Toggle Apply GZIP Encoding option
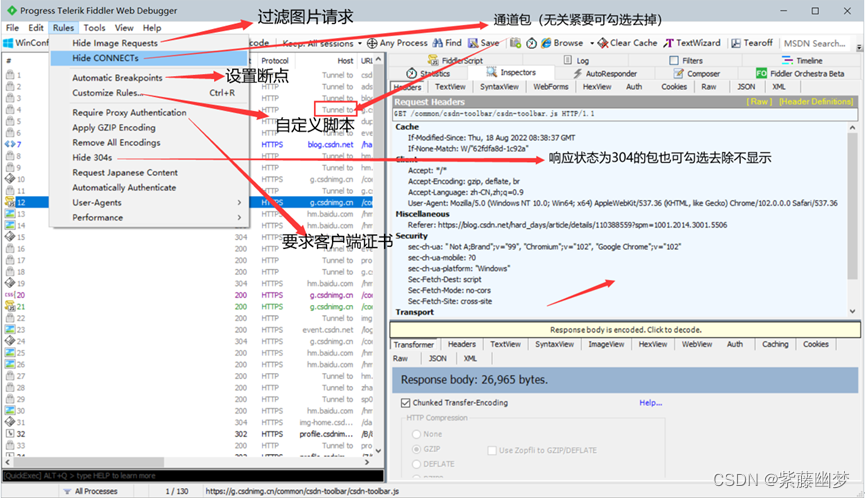The image size is (865, 498). pyautogui.click(x=149, y=127)
